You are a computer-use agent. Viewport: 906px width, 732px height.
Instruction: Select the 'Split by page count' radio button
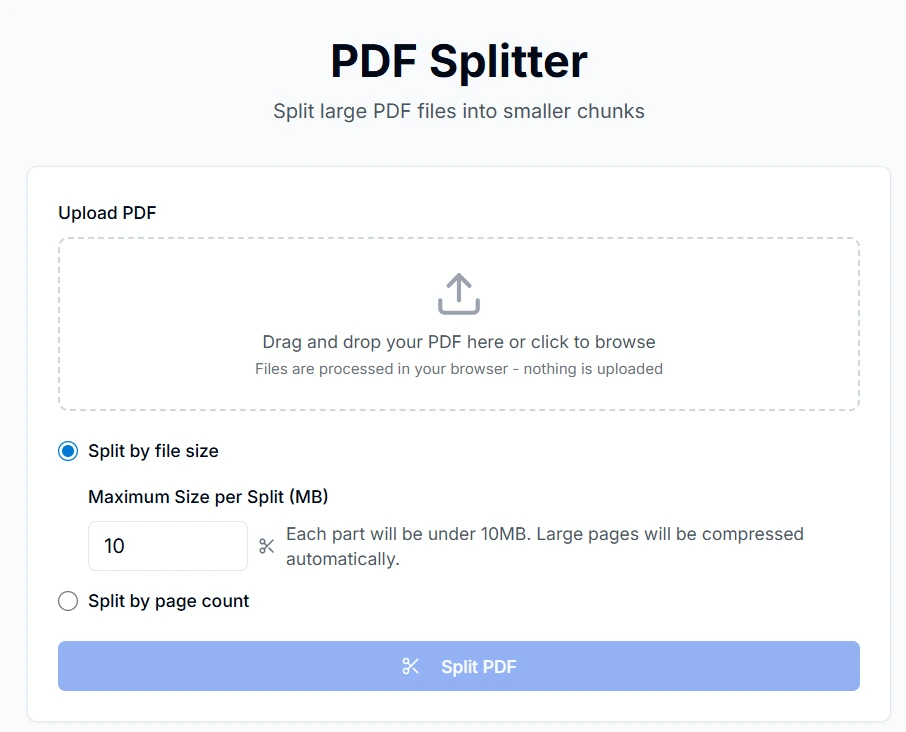point(67,601)
